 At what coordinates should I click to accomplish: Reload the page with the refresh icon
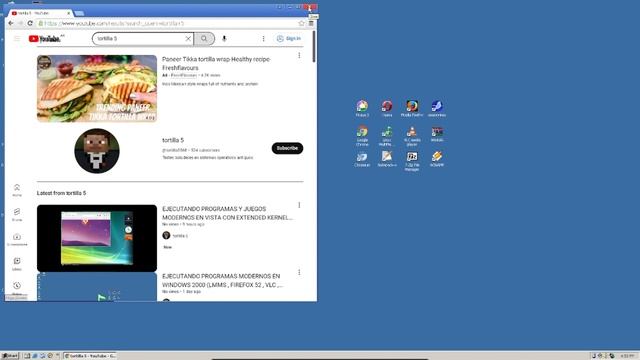tap(30, 23)
